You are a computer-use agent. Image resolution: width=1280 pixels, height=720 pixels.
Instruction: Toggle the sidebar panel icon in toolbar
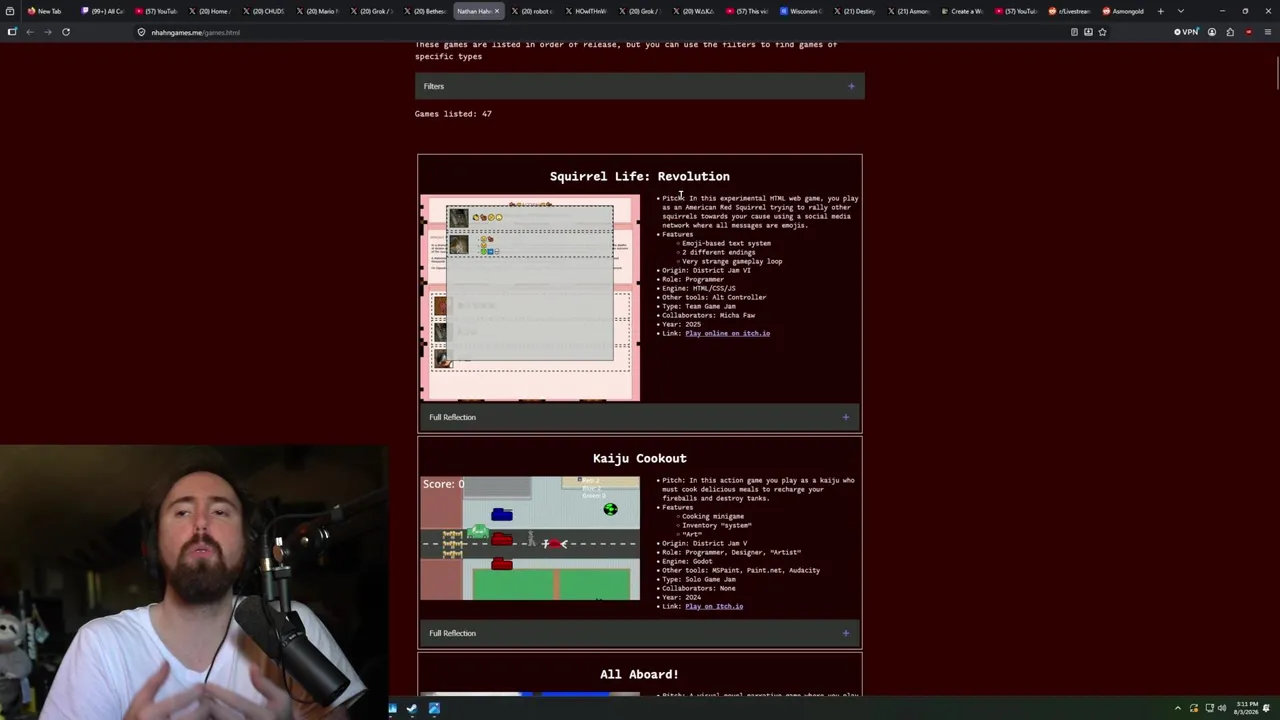(x=12, y=32)
